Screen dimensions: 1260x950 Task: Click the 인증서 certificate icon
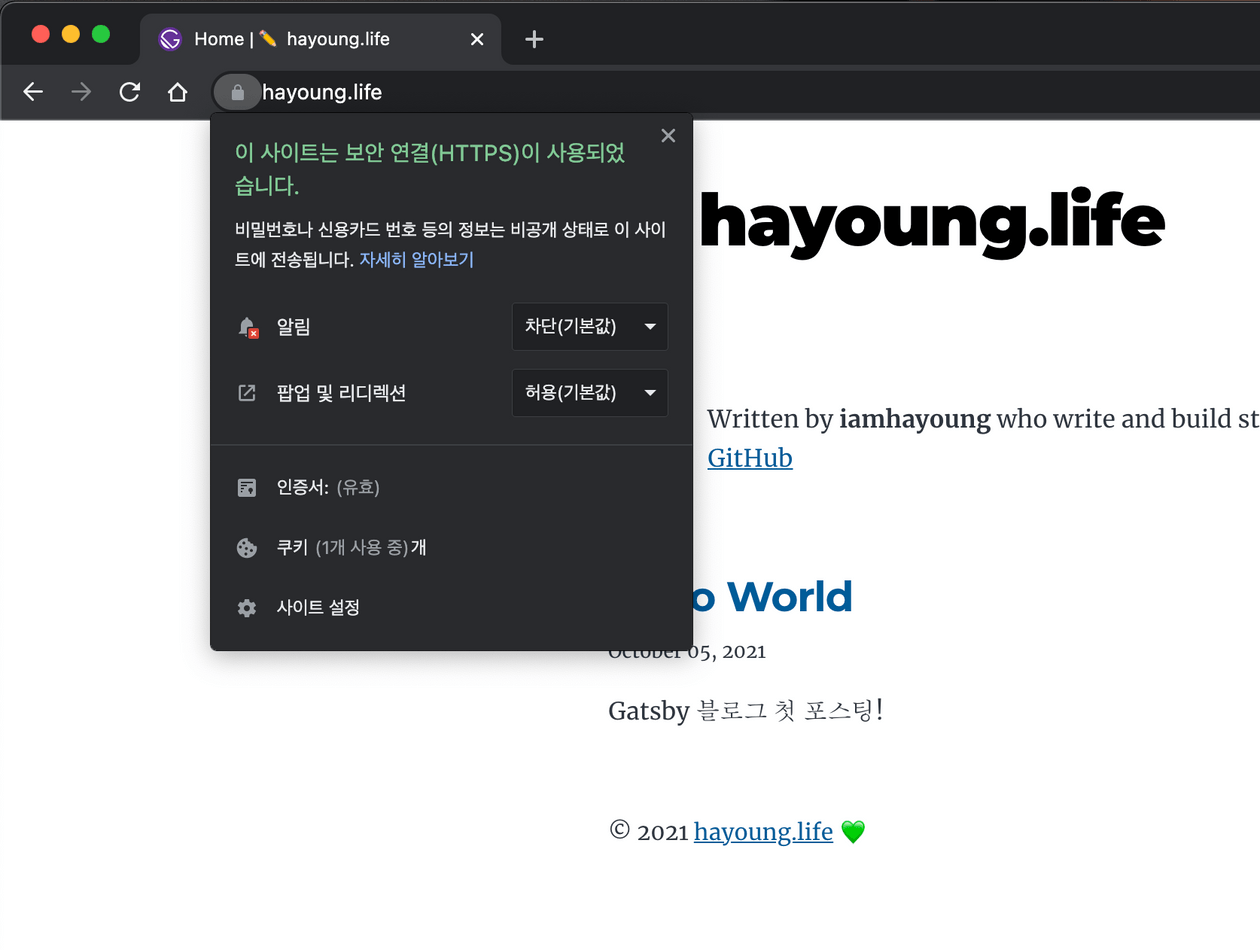246,487
